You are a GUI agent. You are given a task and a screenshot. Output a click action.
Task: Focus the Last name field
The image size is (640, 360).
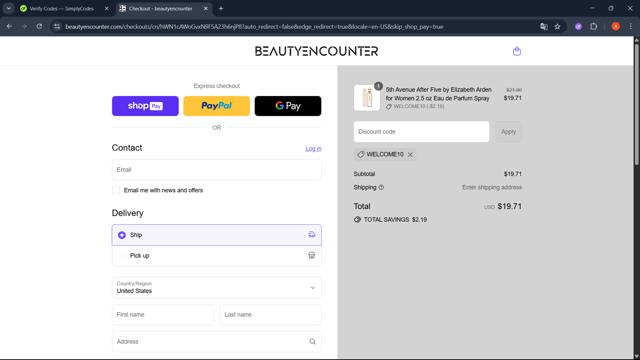pos(270,315)
